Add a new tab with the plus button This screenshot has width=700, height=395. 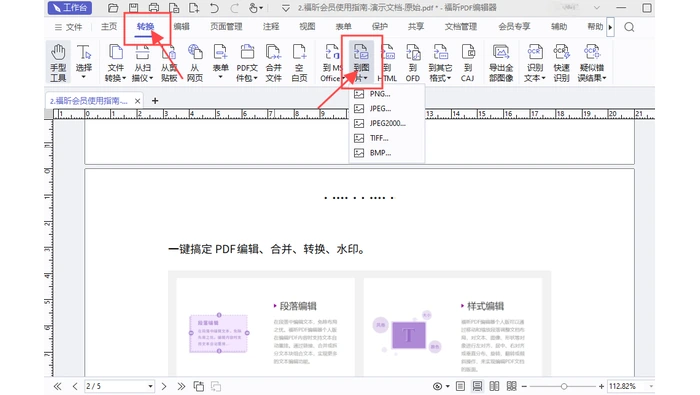(x=155, y=101)
